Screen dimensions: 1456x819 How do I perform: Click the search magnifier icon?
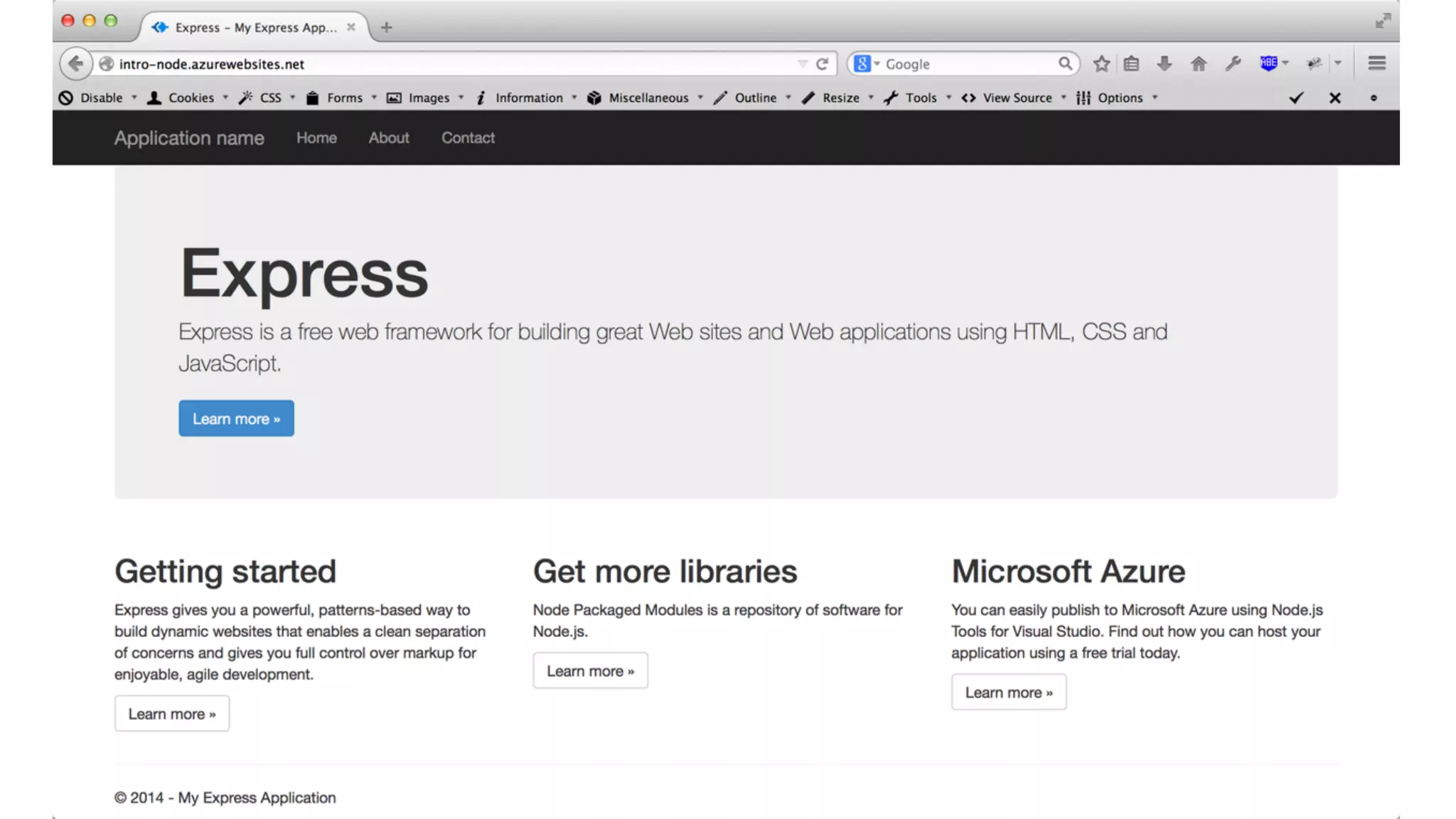[1064, 64]
